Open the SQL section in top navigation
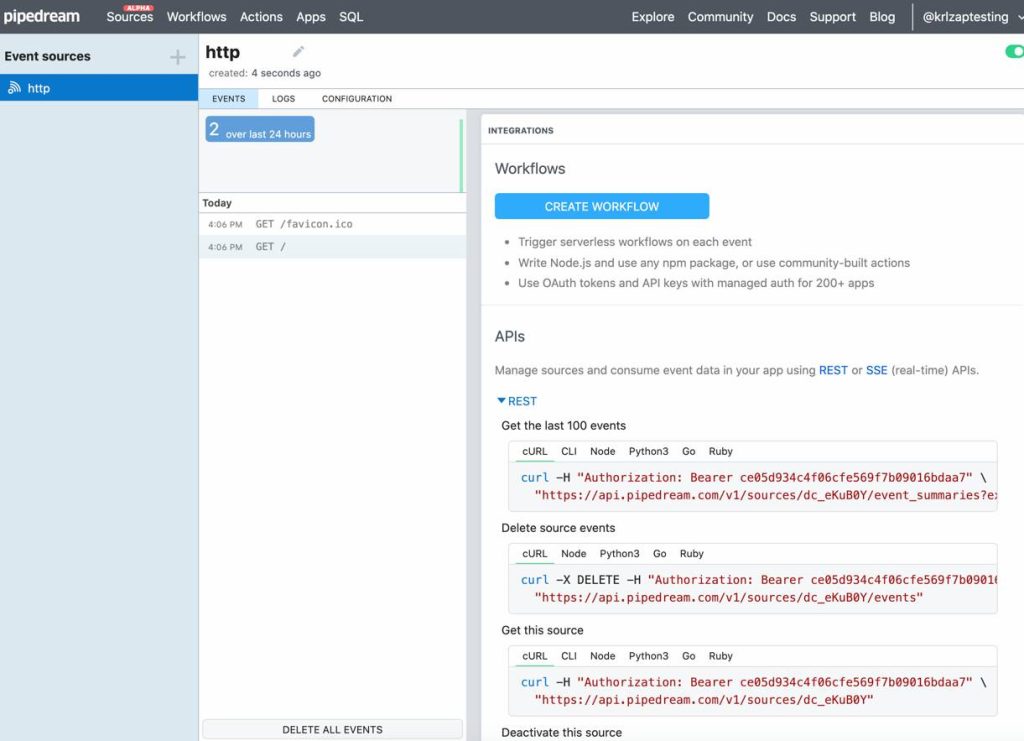The image size is (1024, 741). 350,17
